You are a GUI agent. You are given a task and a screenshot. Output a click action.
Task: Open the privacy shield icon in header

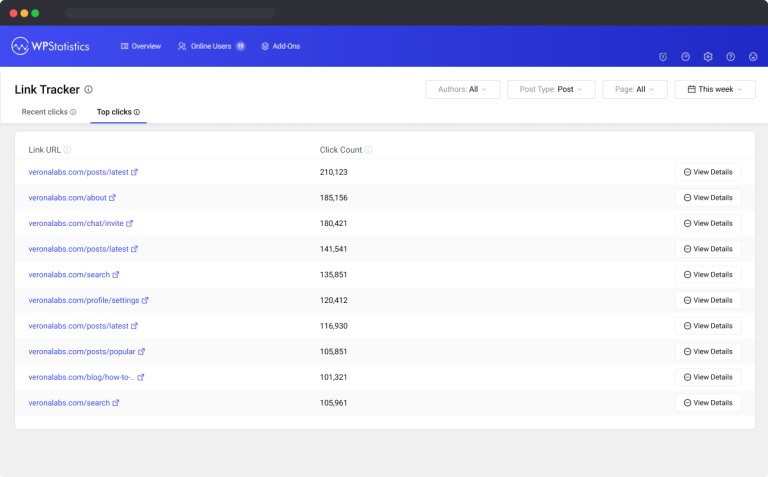663,57
